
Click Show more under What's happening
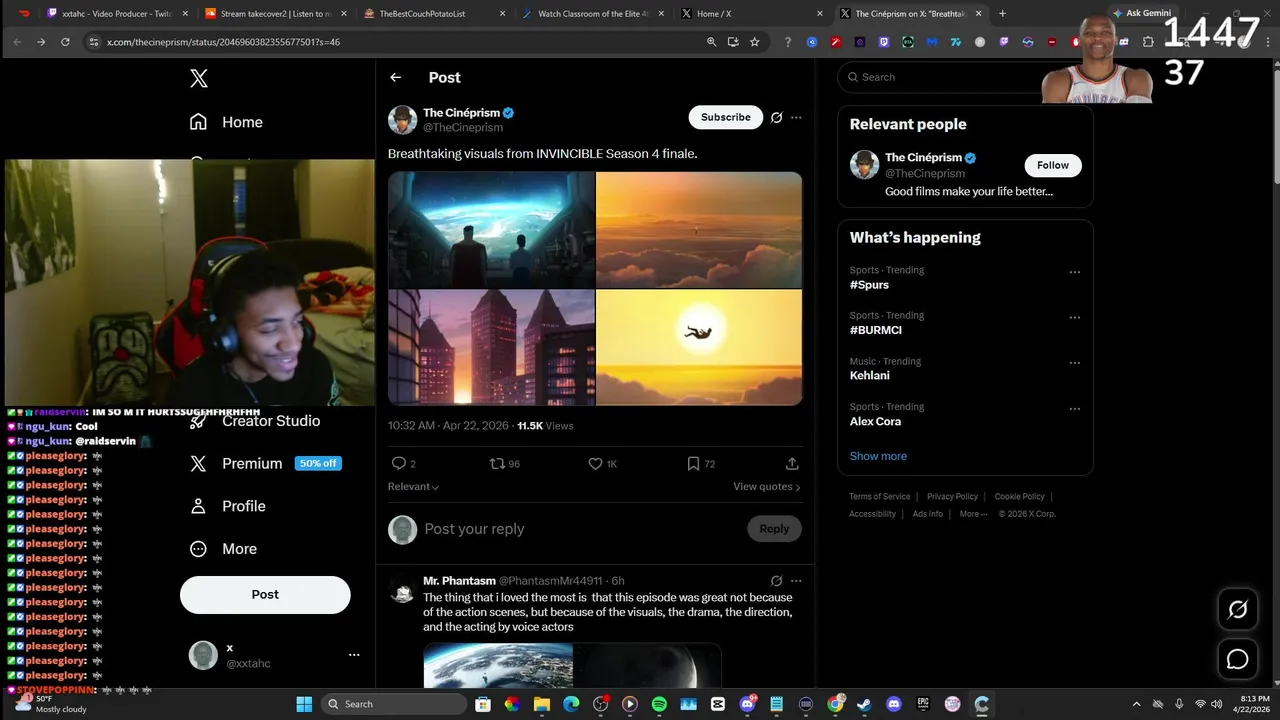click(878, 456)
